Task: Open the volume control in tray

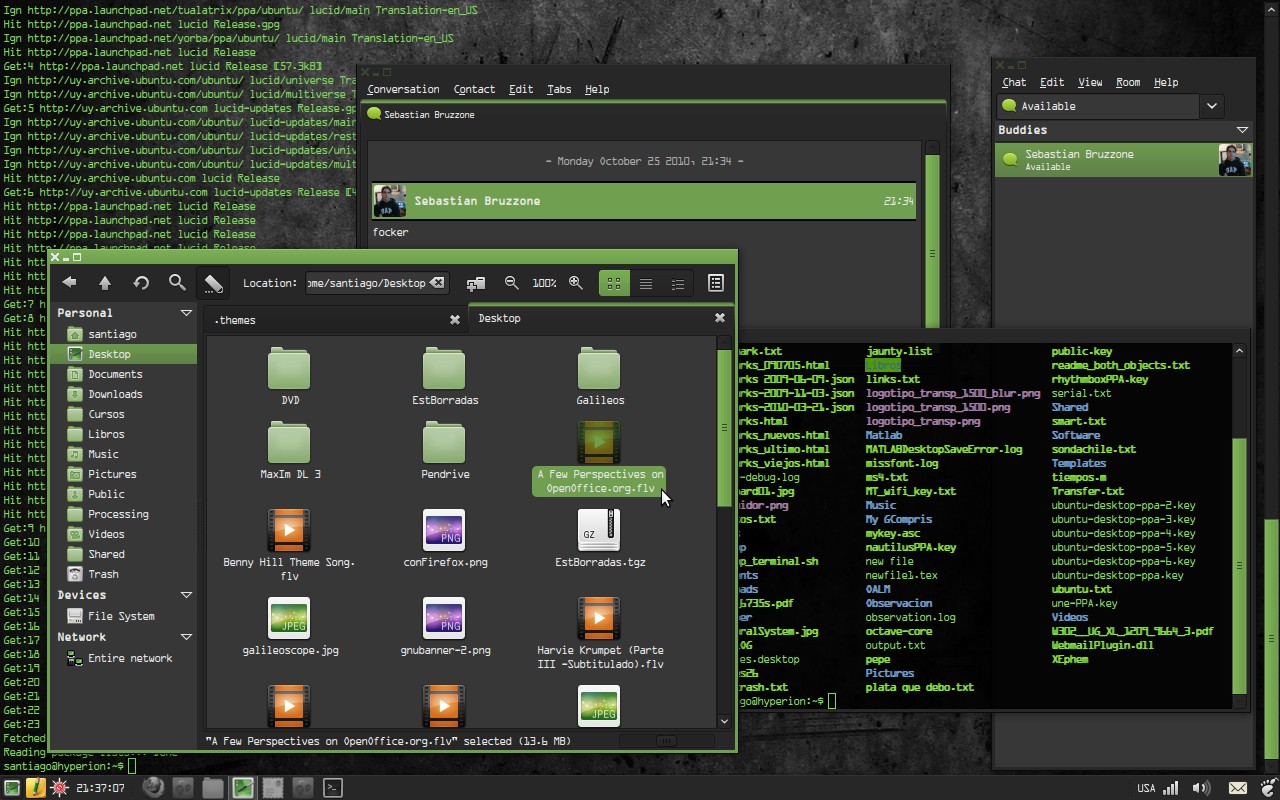Action: (1202, 788)
